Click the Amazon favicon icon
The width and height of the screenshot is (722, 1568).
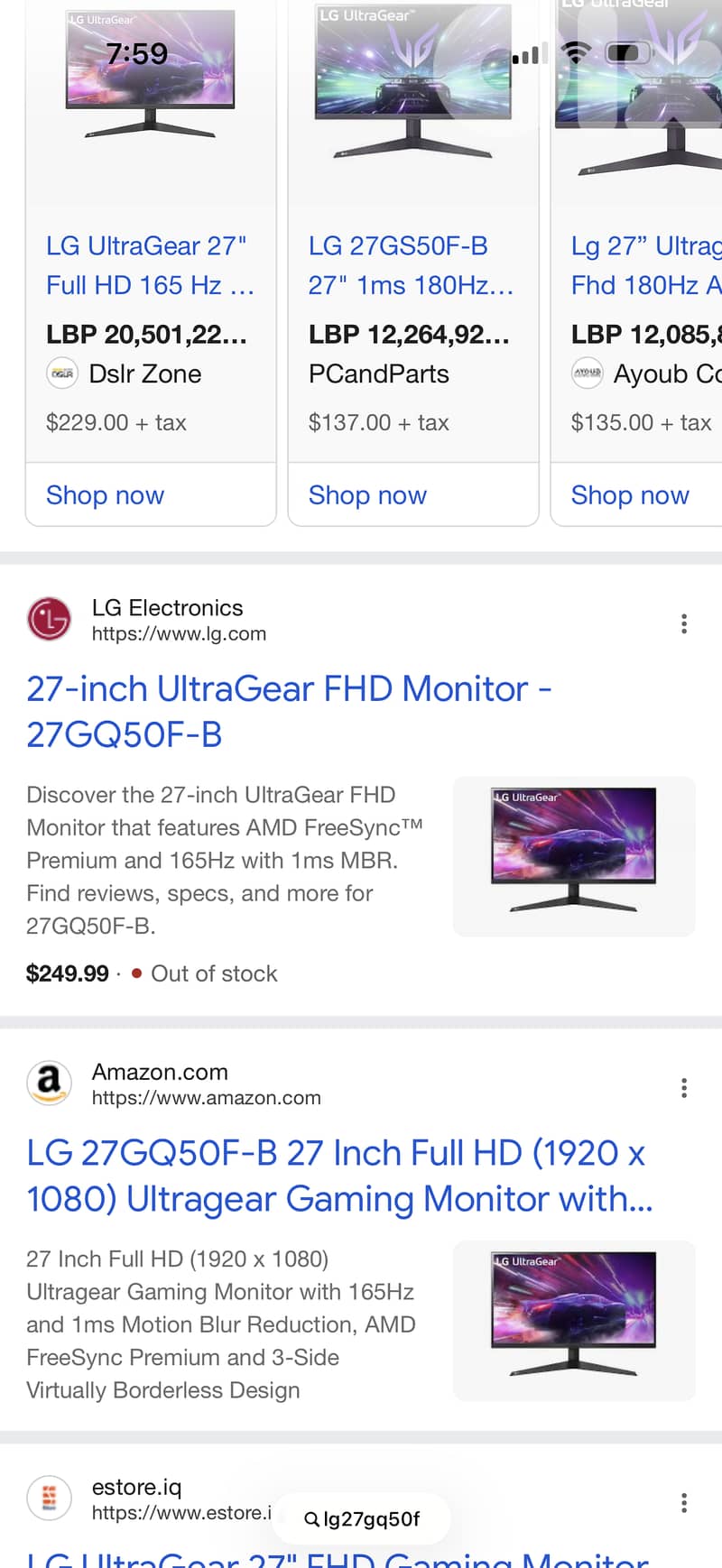[49, 1084]
